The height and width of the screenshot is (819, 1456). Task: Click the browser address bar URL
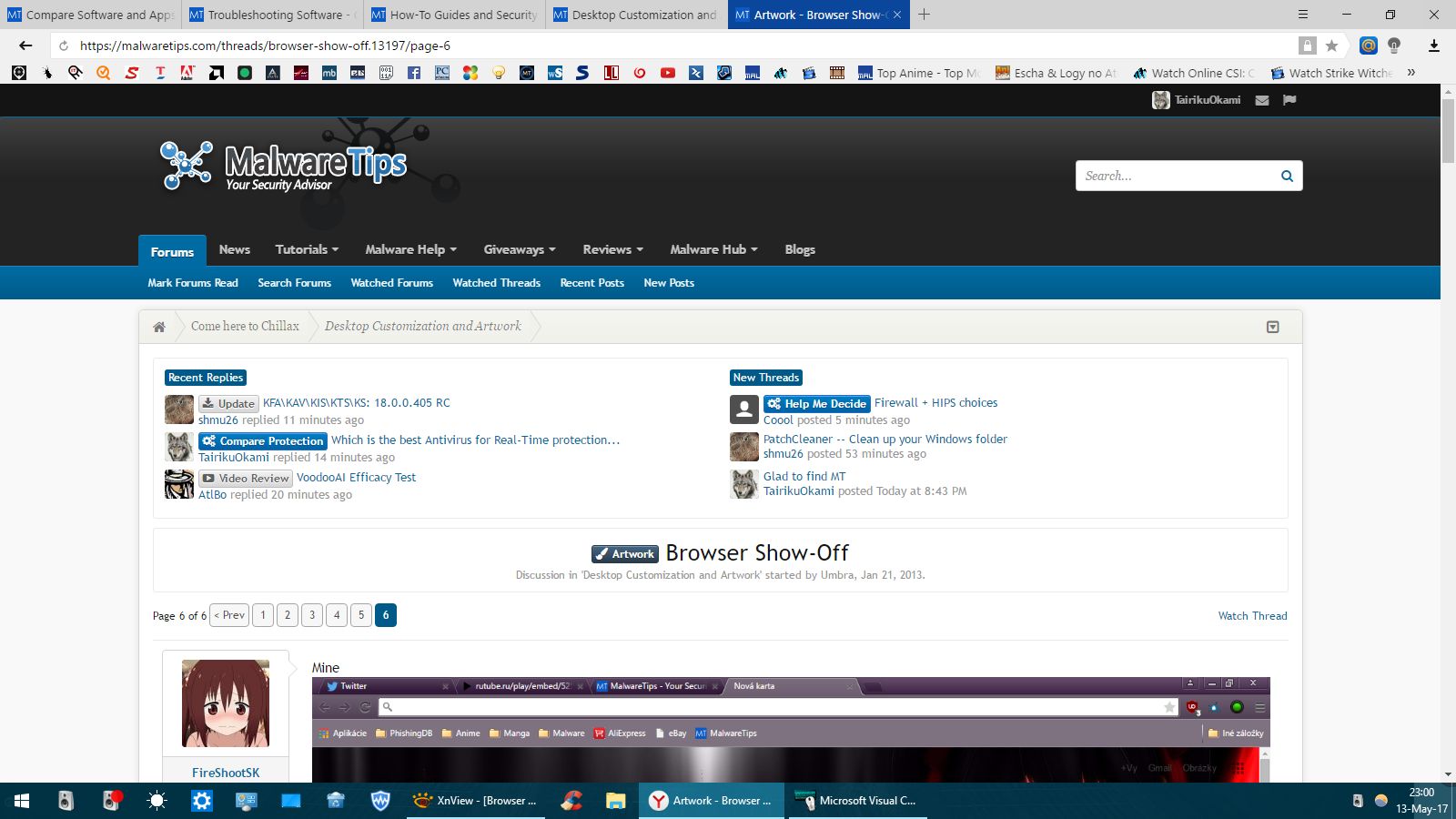click(265, 45)
